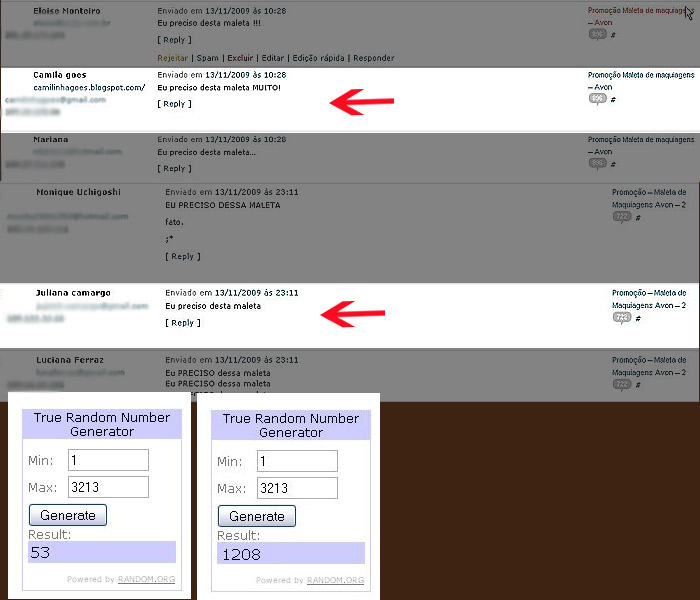Click Reply under Eloise Monteiro's comment
The height and width of the screenshot is (600, 700).
click(174, 40)
